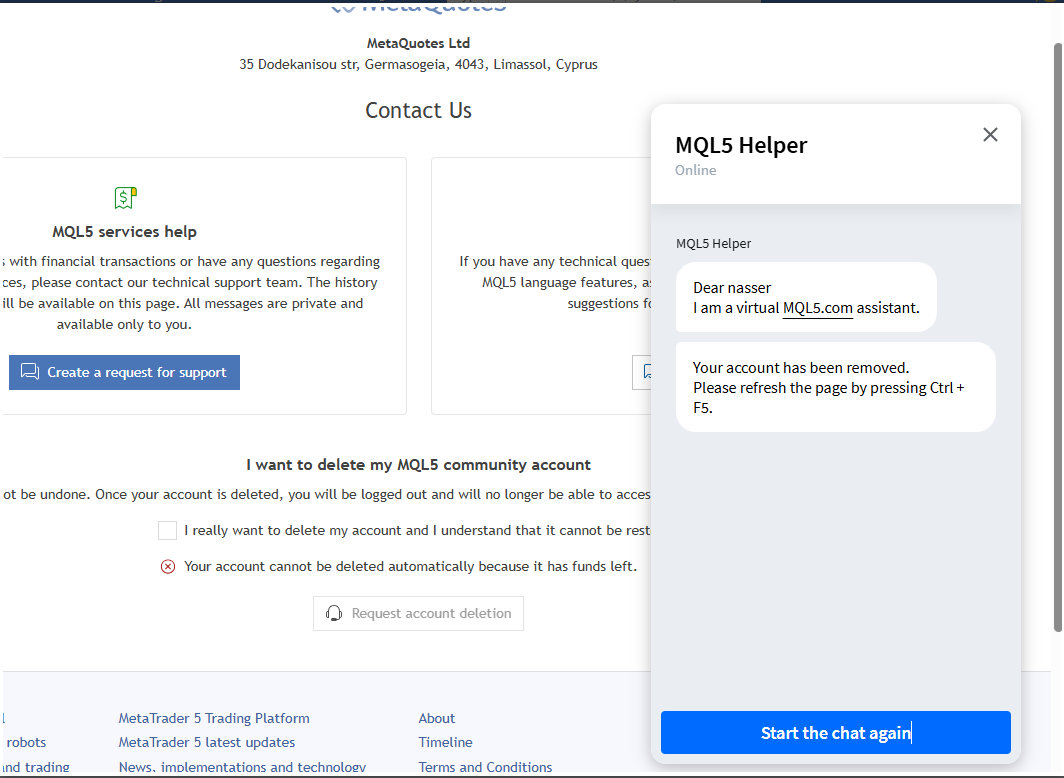The image size is (1064, 778).
Task: Click the red error icon beside the funds message
Action: click(x=168, y=567)
